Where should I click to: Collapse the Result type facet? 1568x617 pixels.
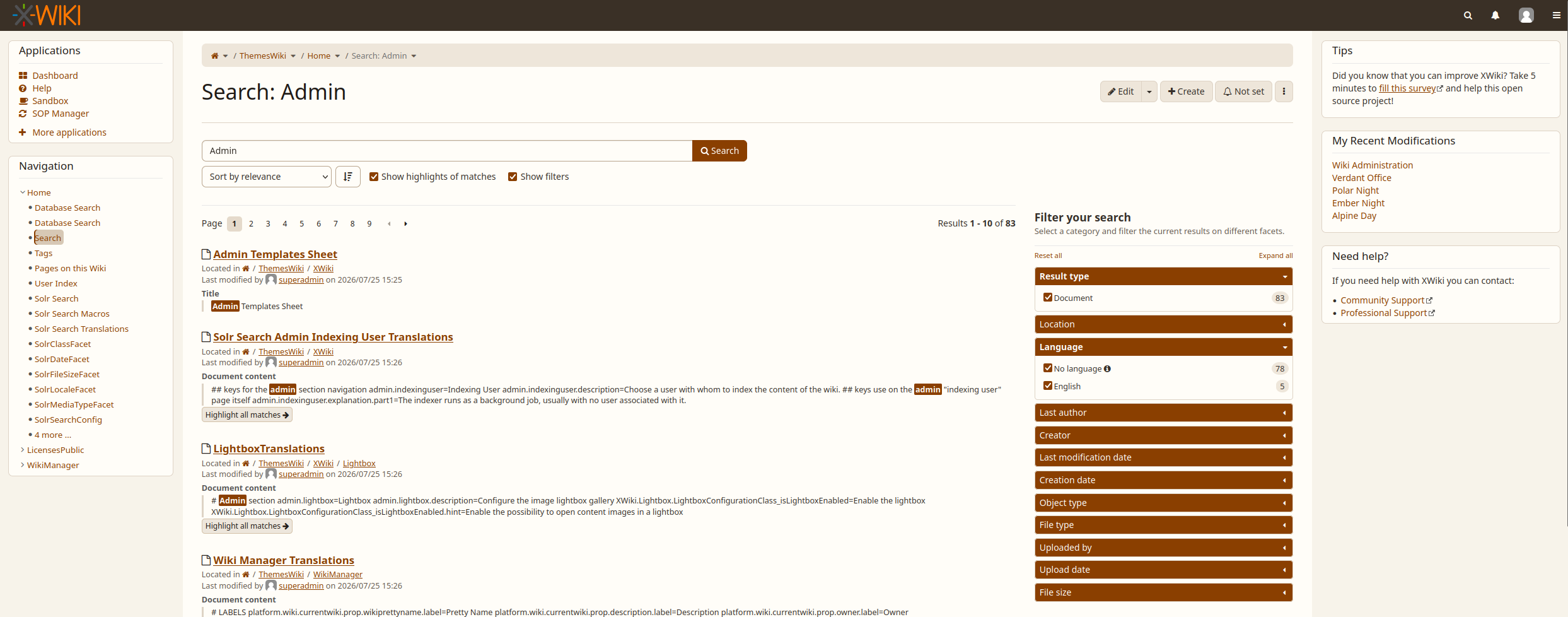coord(1163,276)
